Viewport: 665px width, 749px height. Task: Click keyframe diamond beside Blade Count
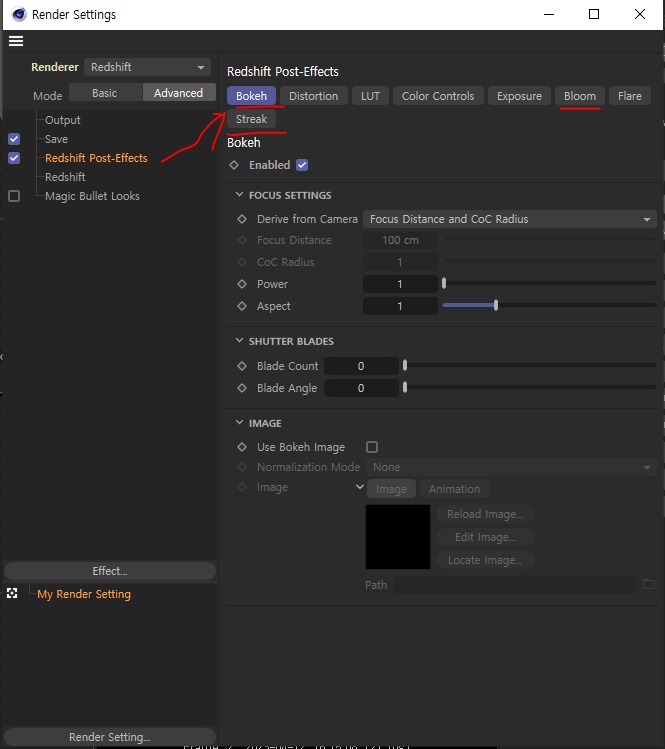click(242, 366)
